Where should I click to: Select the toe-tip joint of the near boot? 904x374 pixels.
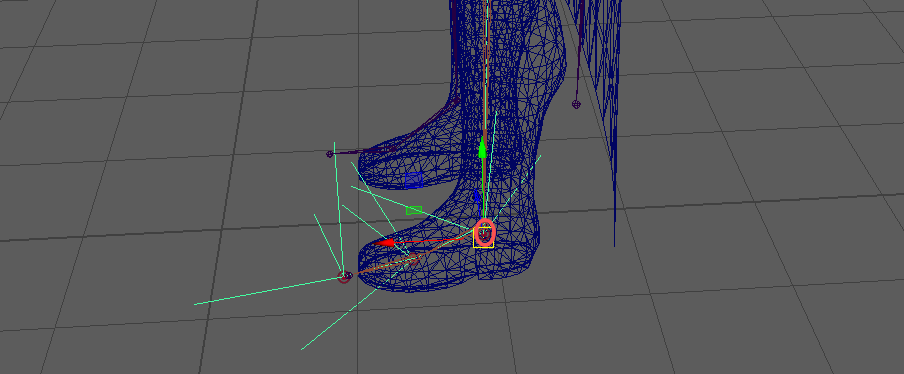(x=345, y=277)
